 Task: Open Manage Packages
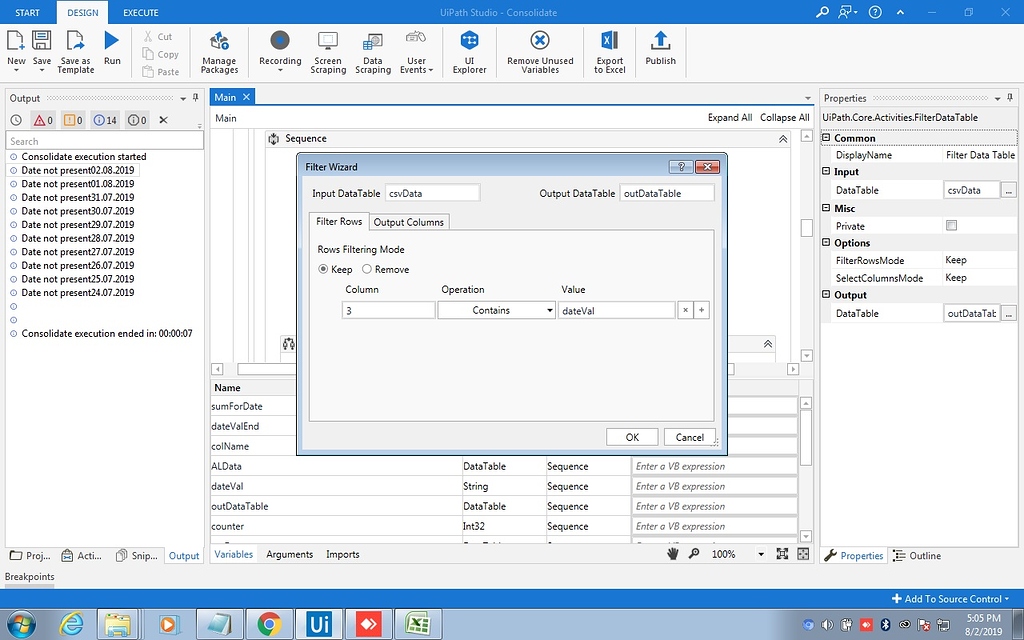(x=219, y=50)
